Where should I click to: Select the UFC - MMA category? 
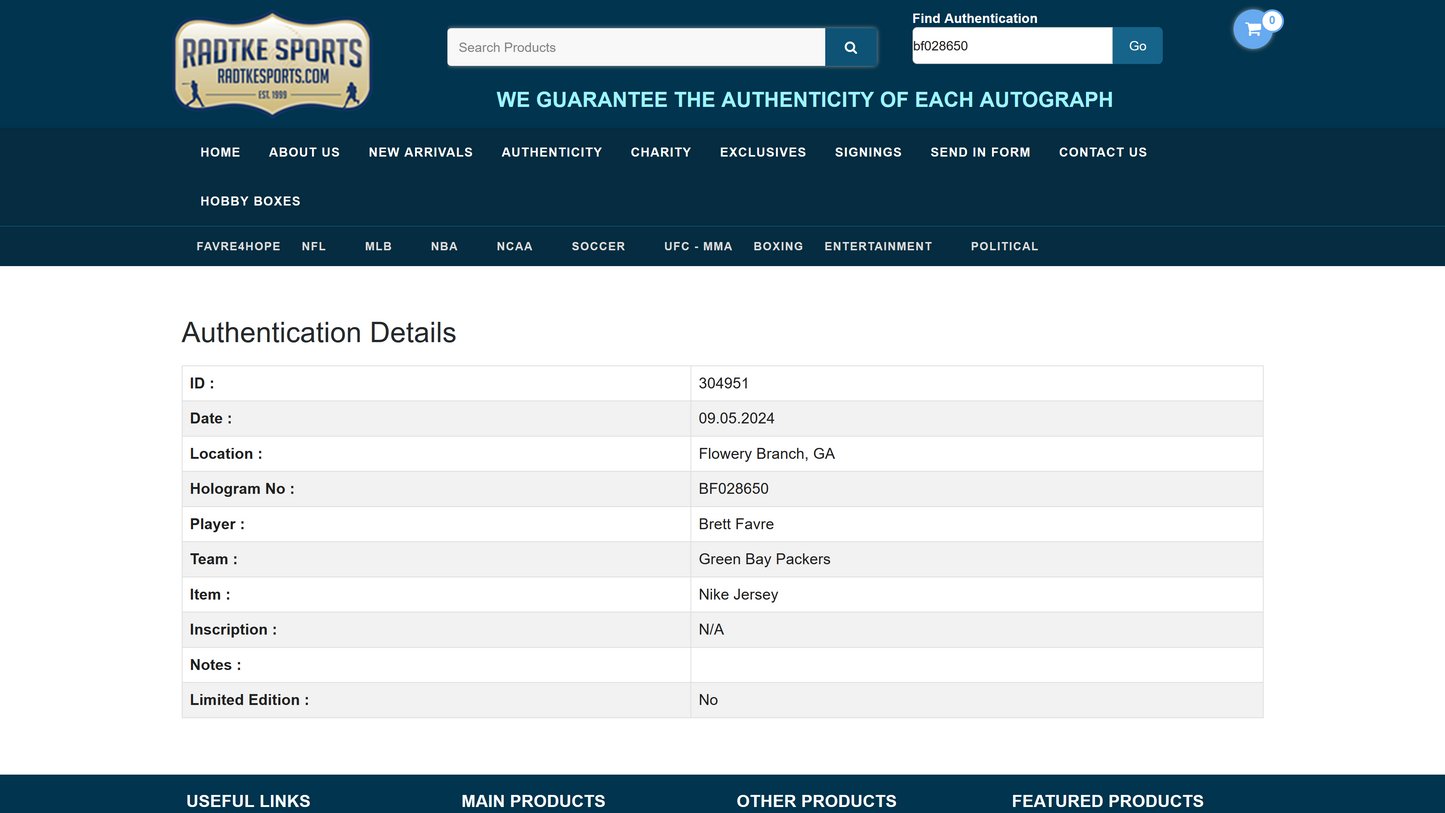(698, 246)
